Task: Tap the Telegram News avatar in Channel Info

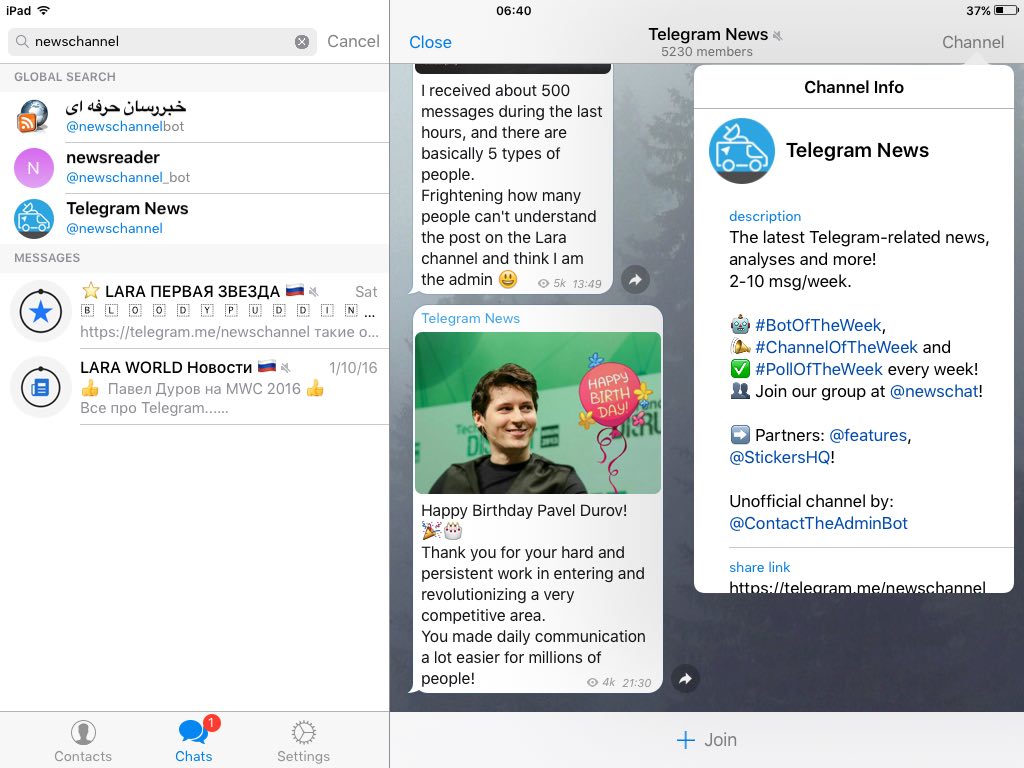Action: (x=742, y=151)
